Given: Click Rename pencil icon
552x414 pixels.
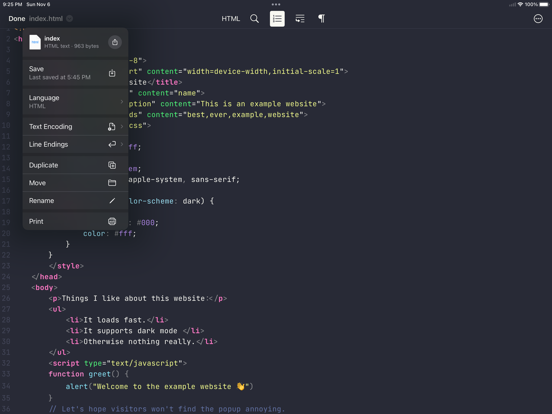Looking at the screenshot, I should pos(112,201).
